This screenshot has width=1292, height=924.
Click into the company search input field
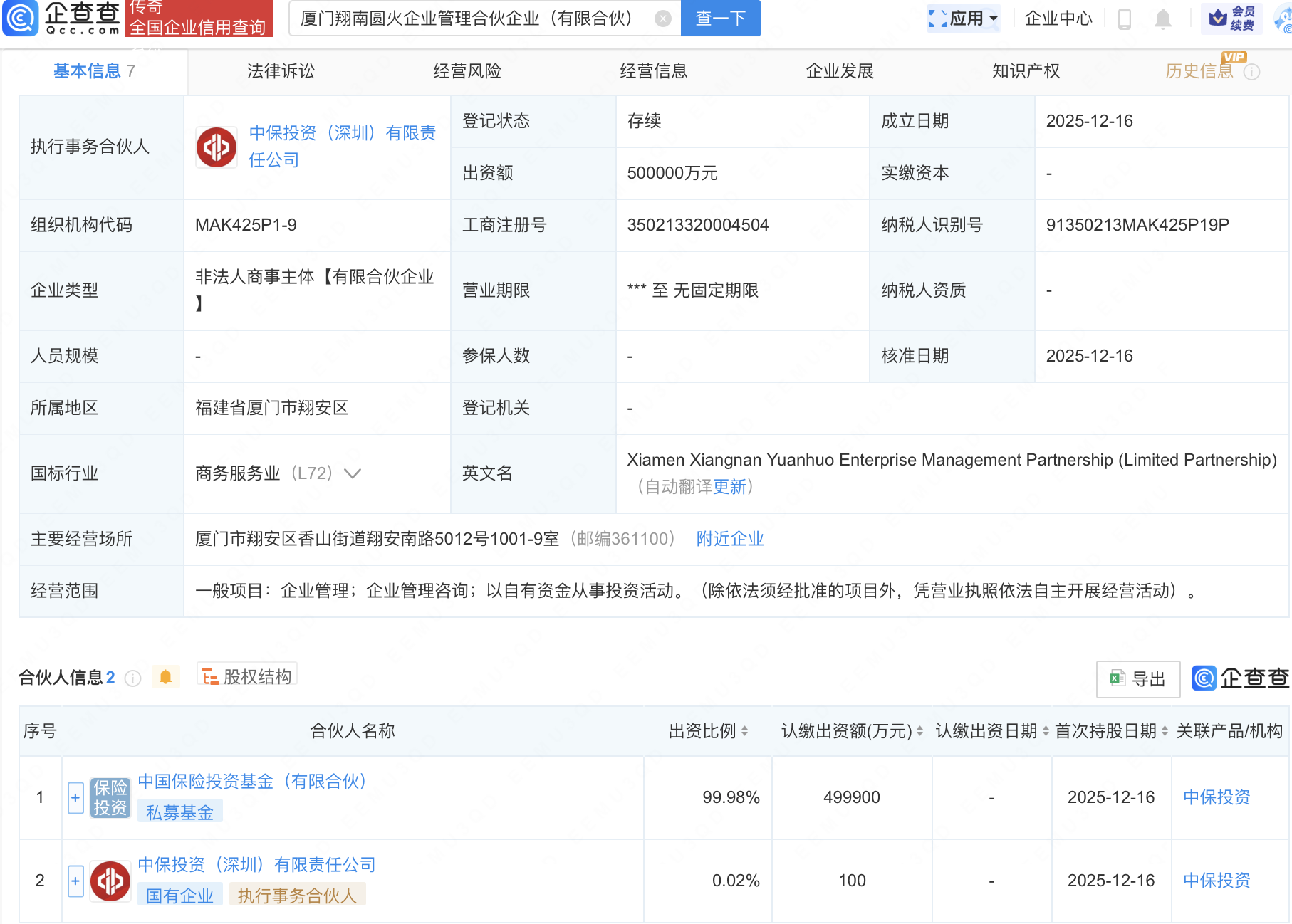[x=470, y=19]
